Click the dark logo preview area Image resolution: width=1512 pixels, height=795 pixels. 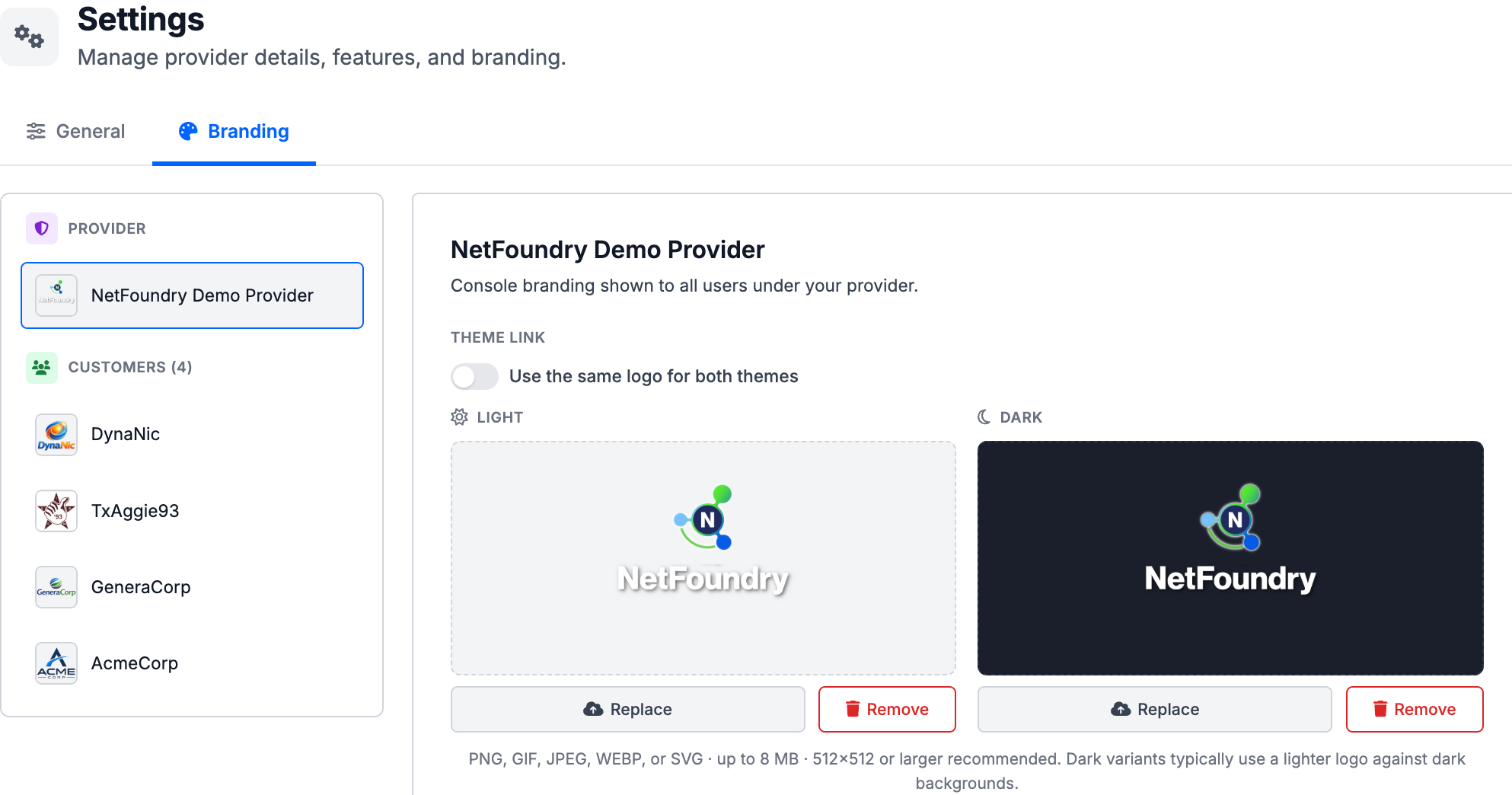pyautogui.click(x=1230, y=558)
